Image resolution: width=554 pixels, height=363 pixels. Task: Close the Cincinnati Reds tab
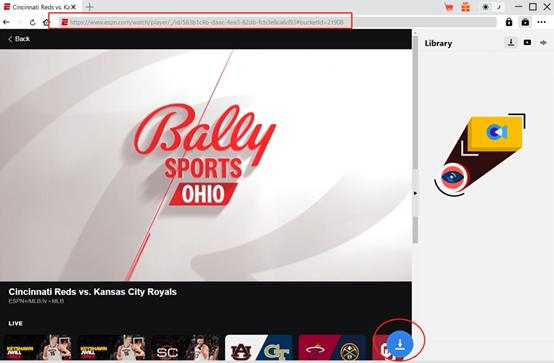click(x=73, y=7)
